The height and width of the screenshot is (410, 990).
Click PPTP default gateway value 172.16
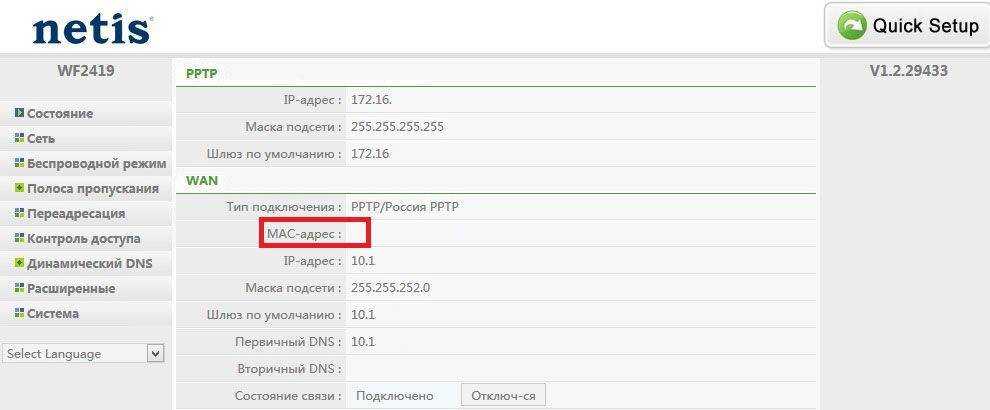point(370,154)
